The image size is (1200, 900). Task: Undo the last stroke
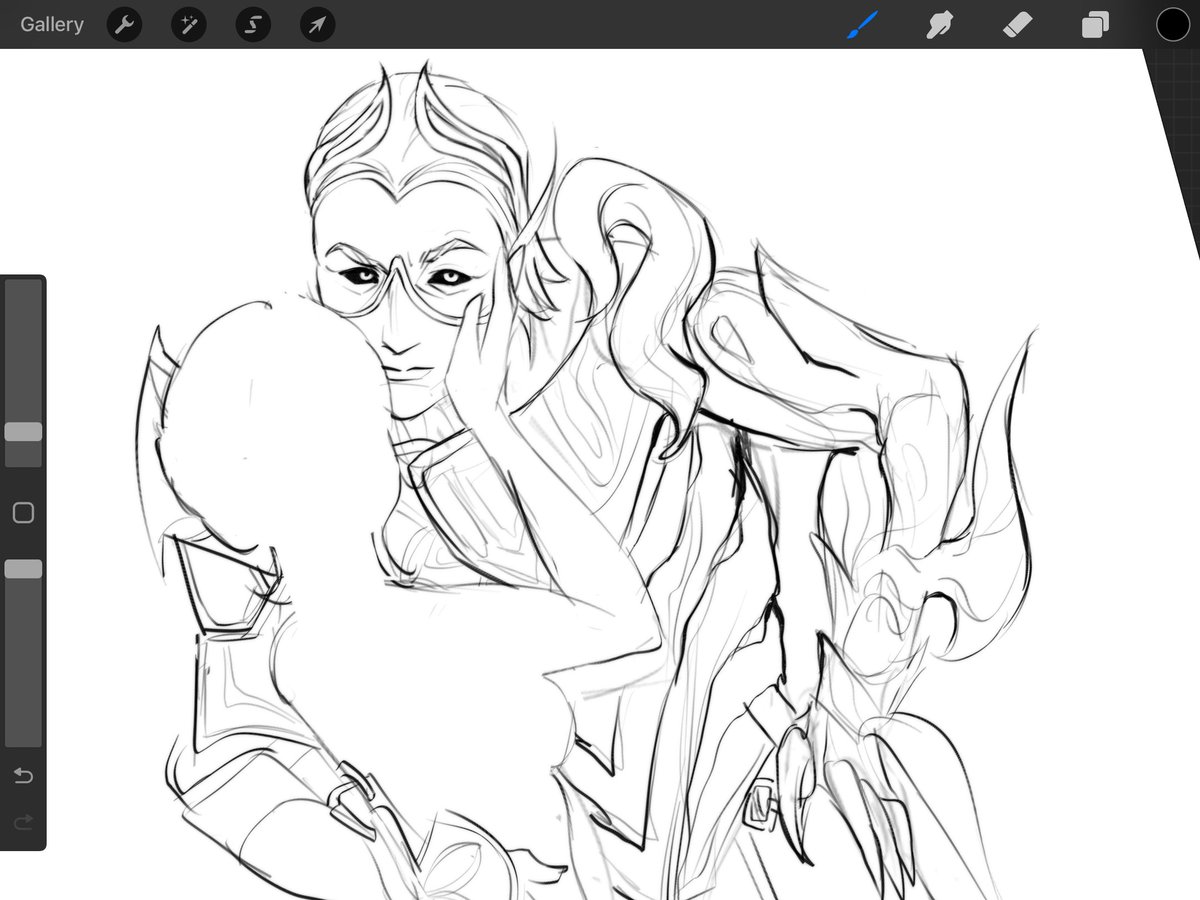tap(23, 776)
